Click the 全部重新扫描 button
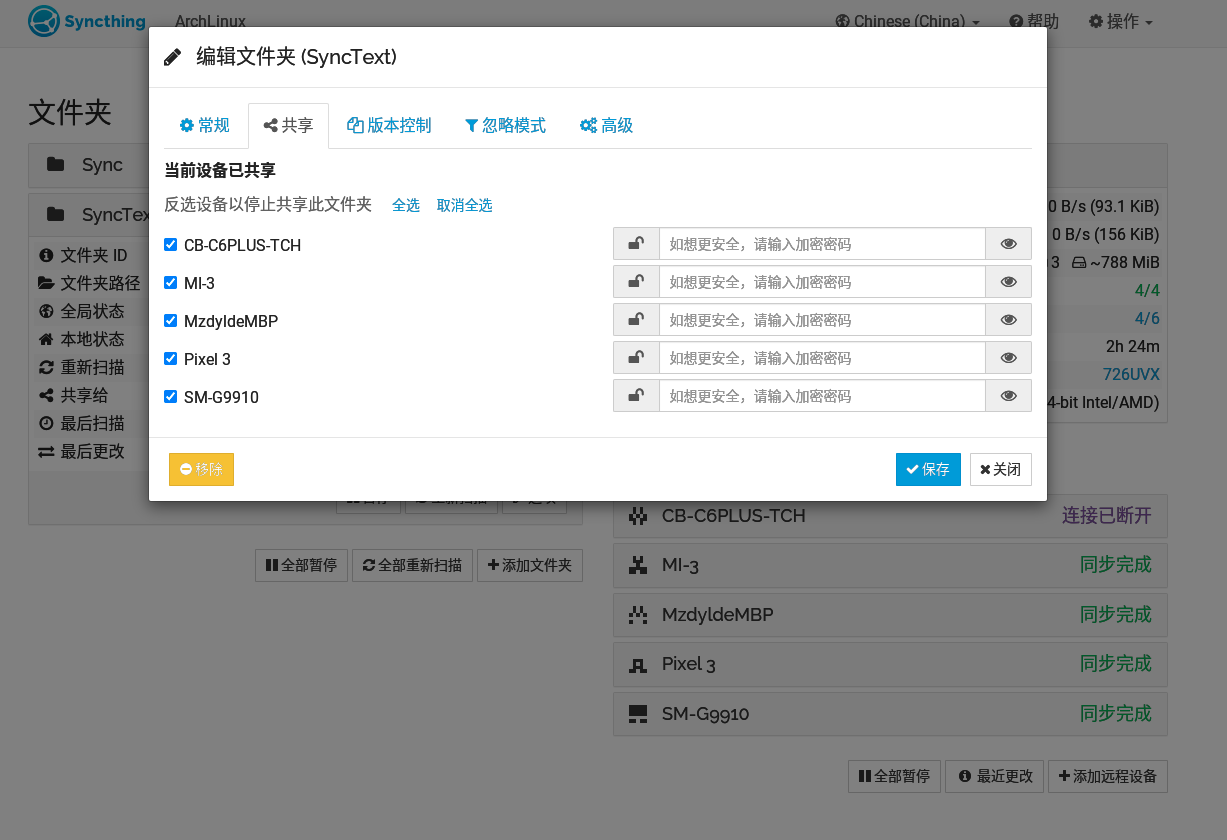 coord(412,565)
